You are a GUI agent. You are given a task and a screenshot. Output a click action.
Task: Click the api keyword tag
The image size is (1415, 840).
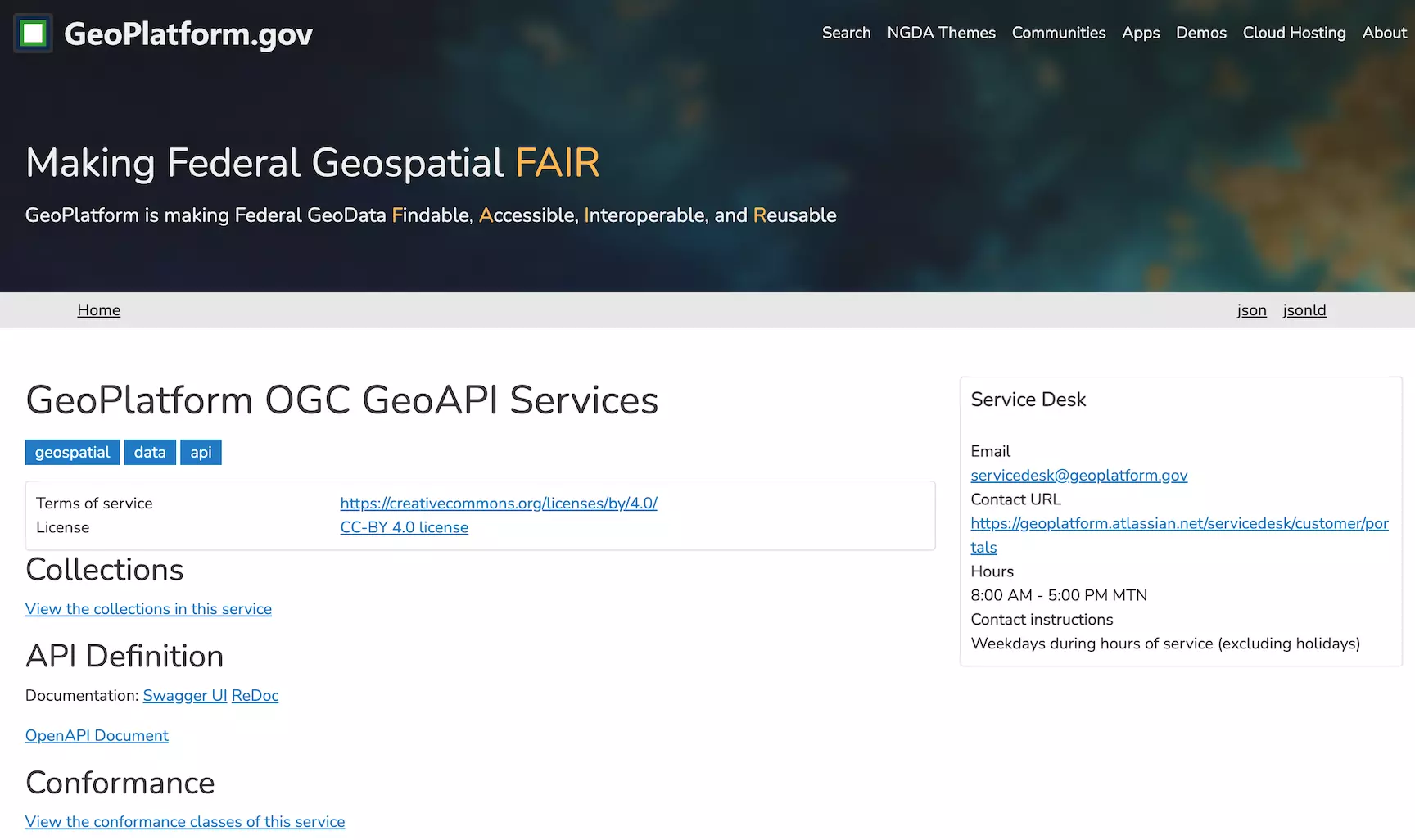click(x=201, y=452)
